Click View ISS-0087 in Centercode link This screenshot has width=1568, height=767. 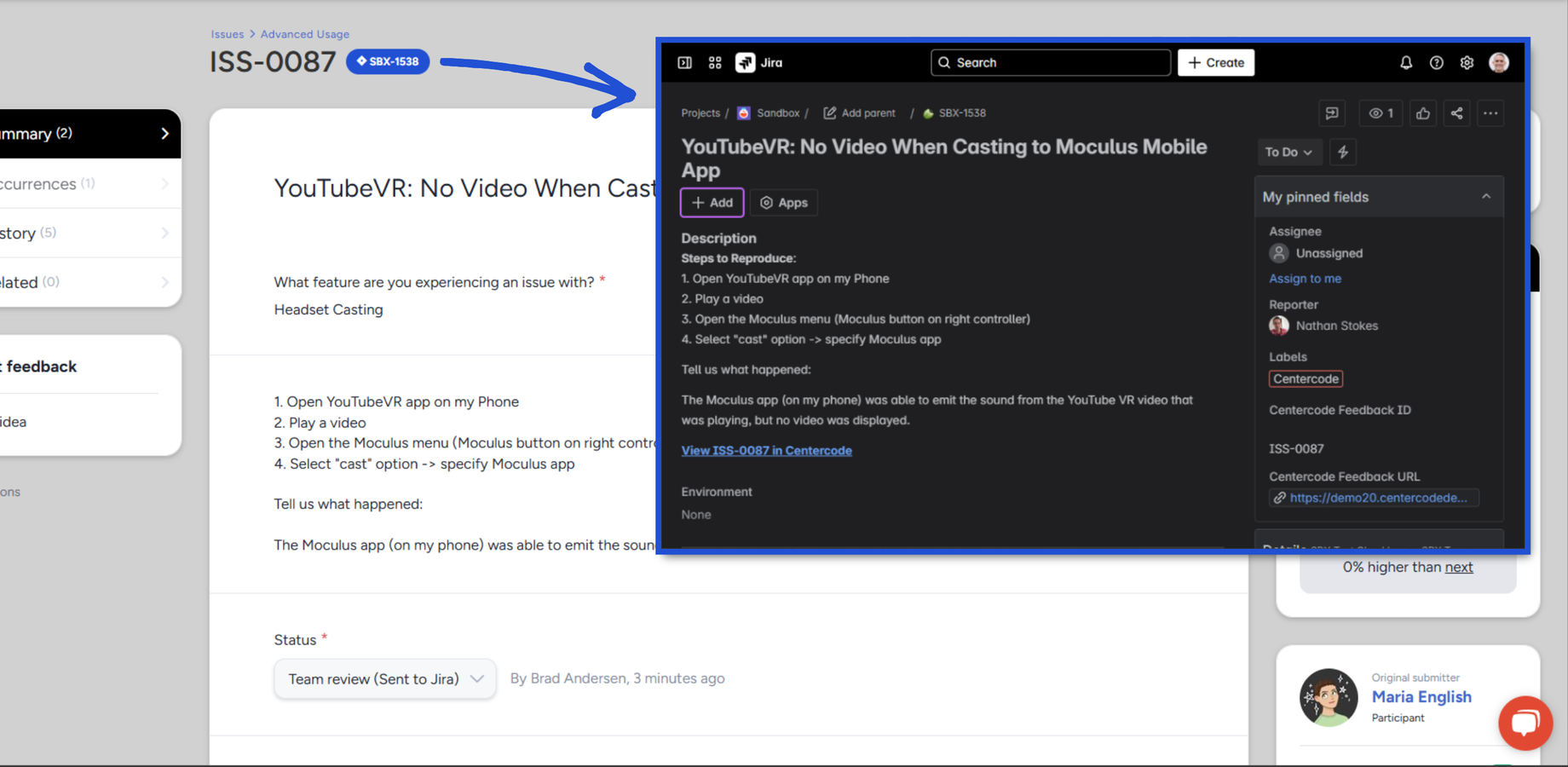coord(766,450)
